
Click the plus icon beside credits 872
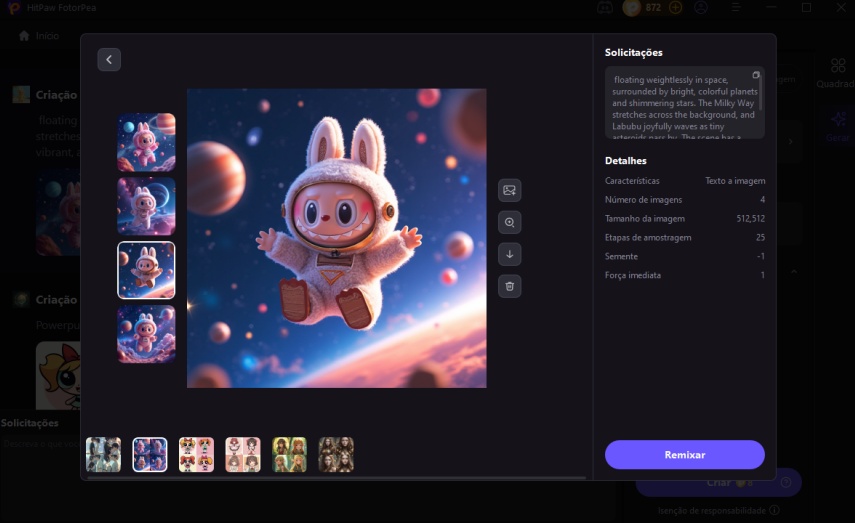point(675,8)
